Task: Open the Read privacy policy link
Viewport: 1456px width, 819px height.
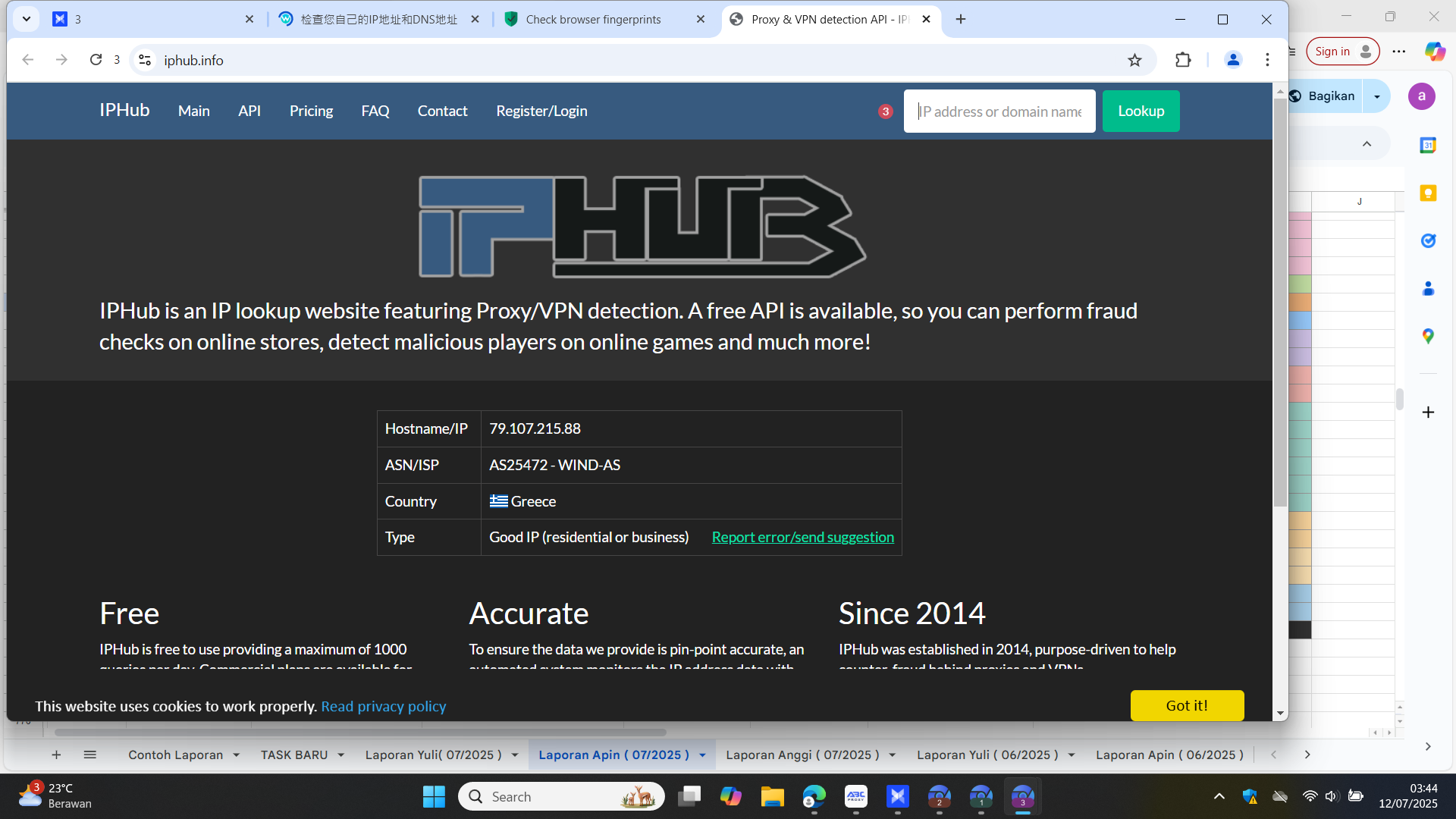Action: [x=384, y=707]
